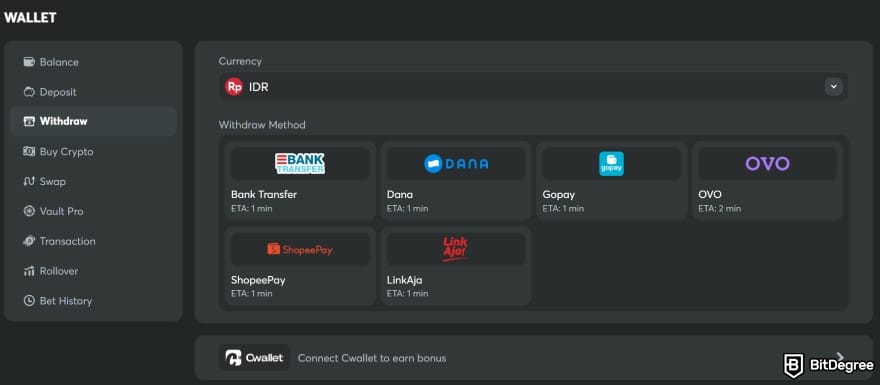Go to the Deposit section

[x=93, y=91]
